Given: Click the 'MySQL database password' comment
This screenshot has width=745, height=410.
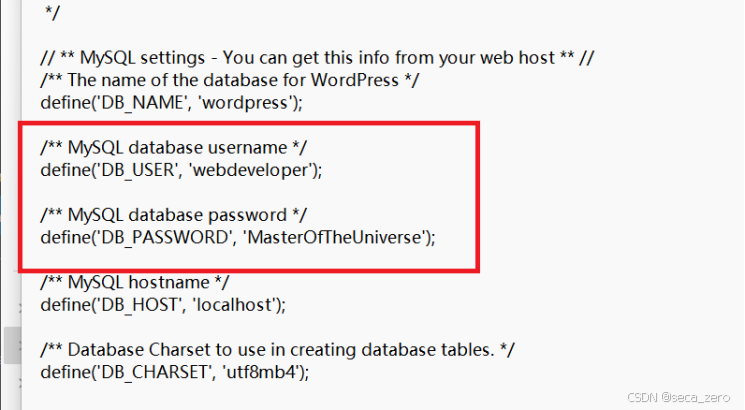Looking at the screenshot, I should pyautogui.click(x=173, y=215).
